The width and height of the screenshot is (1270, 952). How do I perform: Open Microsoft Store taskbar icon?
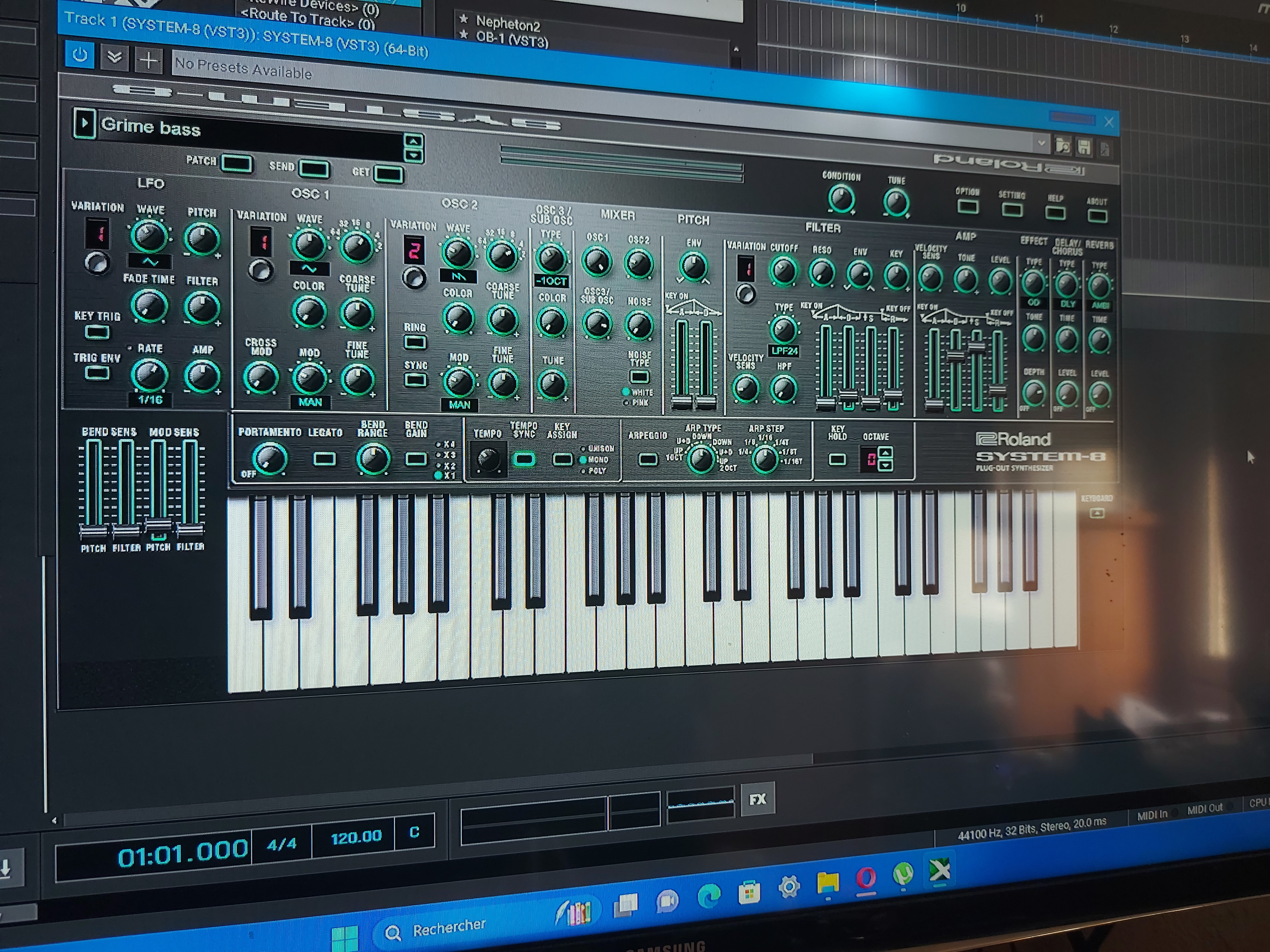point(749,893)
